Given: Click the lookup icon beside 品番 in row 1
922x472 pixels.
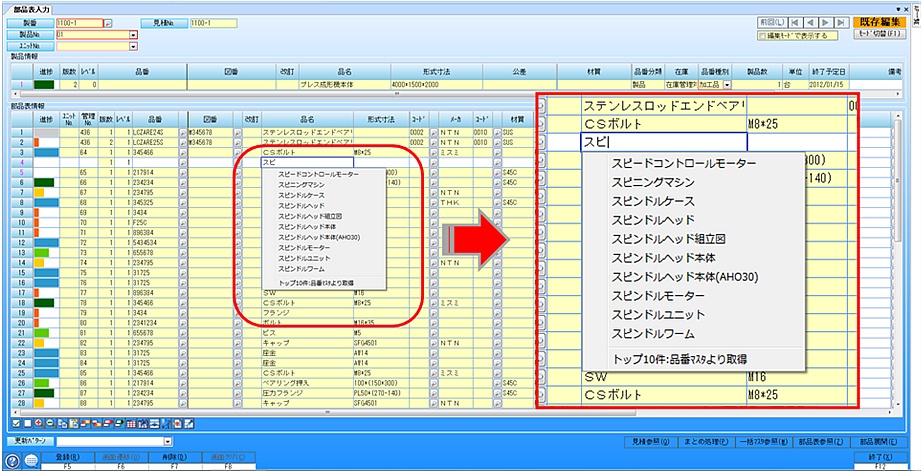Looking at the screenshot, I should click(182, 132).
